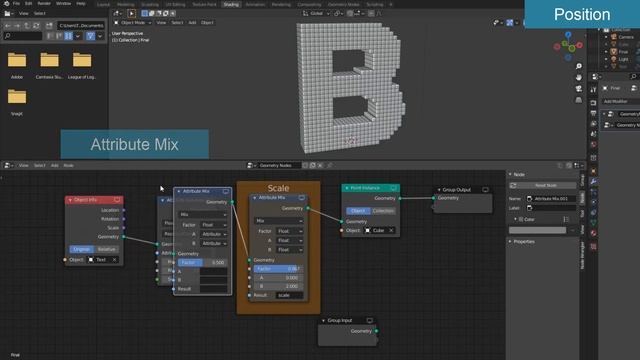Expand the Properties panel in sidebar

click(x=524, y=242)
